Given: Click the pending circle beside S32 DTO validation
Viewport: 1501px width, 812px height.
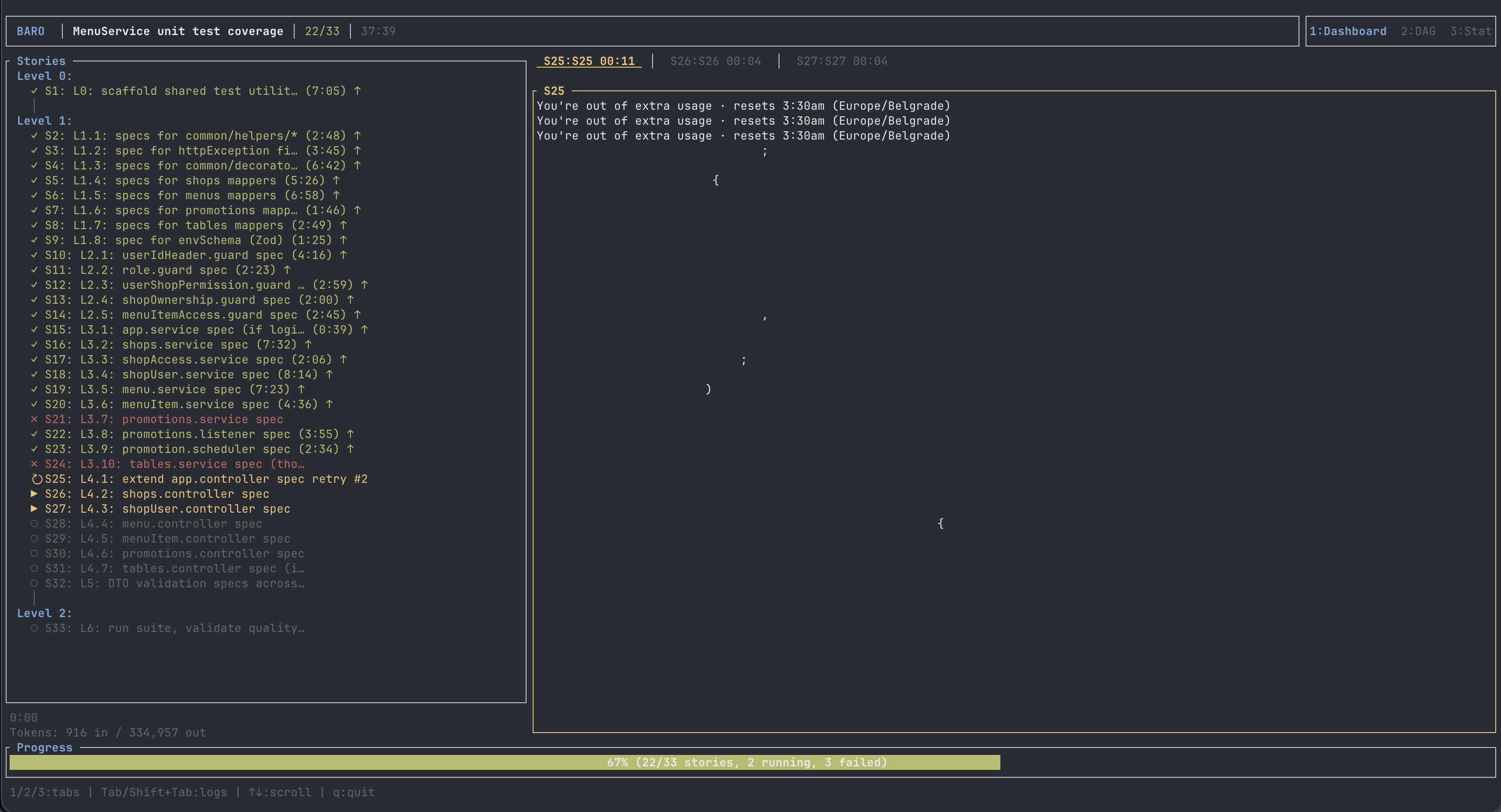Looking at the screenshot, I should point(34,584).
